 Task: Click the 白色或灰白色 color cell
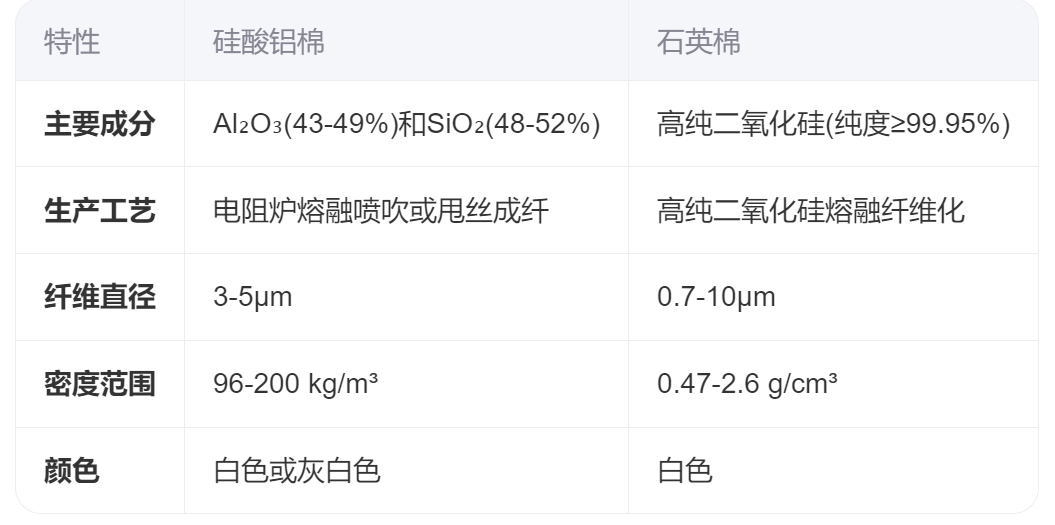(x=297, y=470)
